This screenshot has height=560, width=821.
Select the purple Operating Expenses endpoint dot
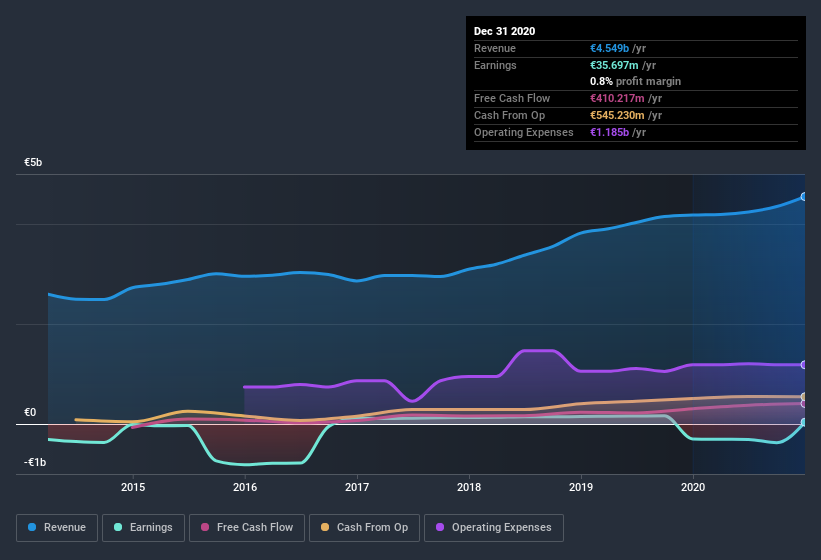804,365
